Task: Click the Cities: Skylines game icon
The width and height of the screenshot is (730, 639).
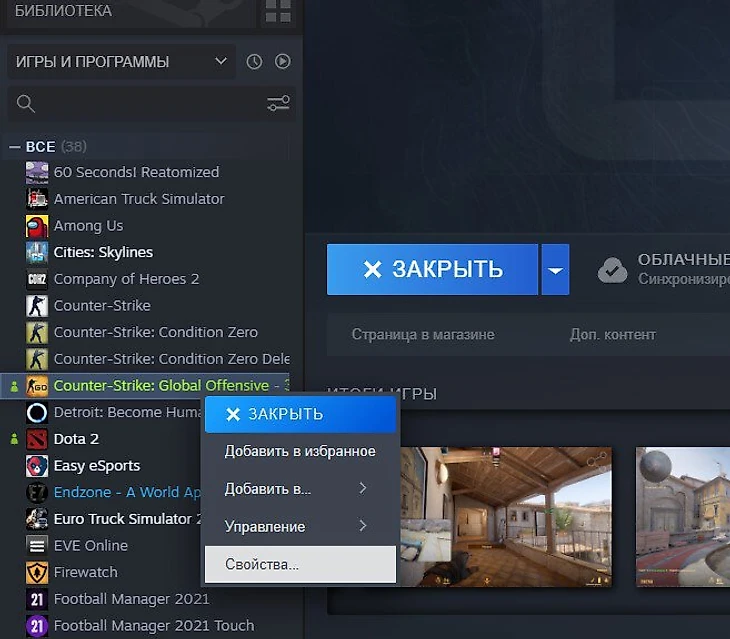Action: click(x=37, y=252)
